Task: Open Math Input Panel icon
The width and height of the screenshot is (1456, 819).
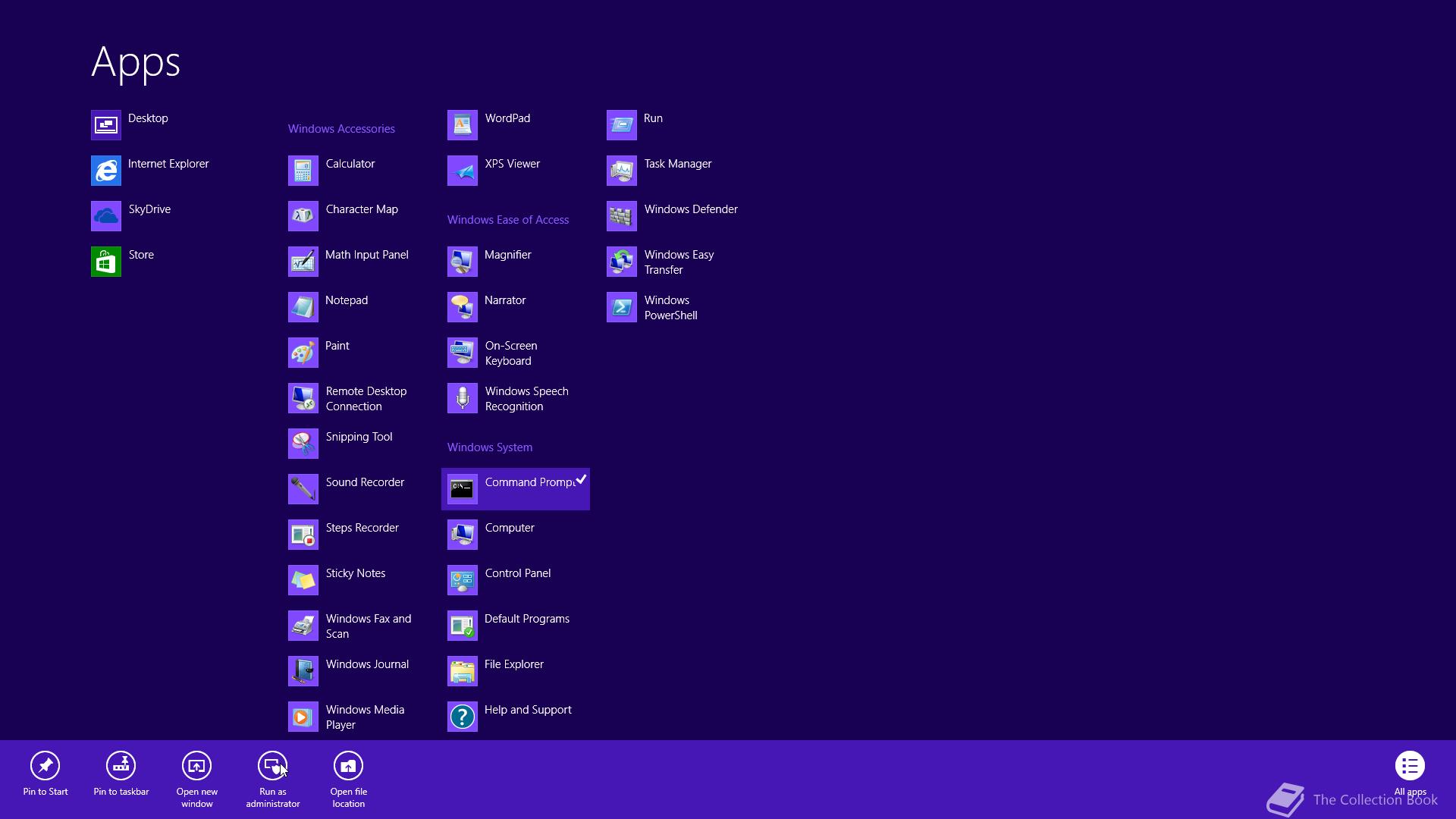Action: pos(303,262)
